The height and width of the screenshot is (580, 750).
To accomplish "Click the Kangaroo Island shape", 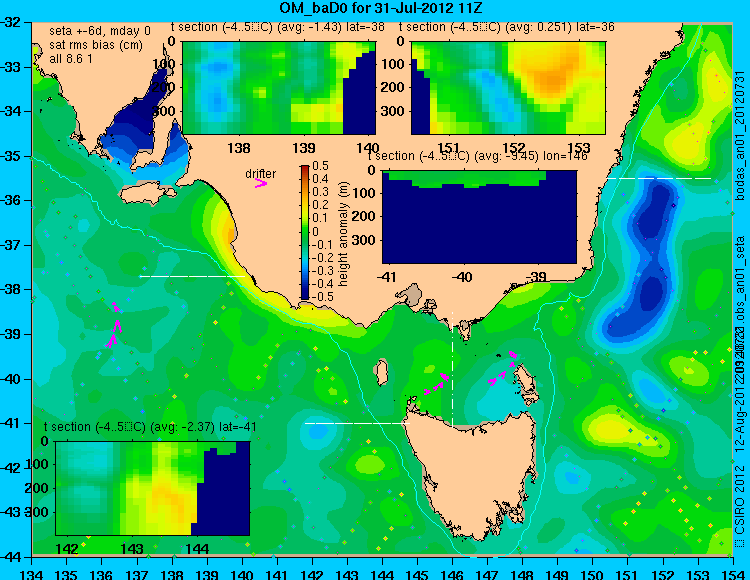I will [147, 195].
